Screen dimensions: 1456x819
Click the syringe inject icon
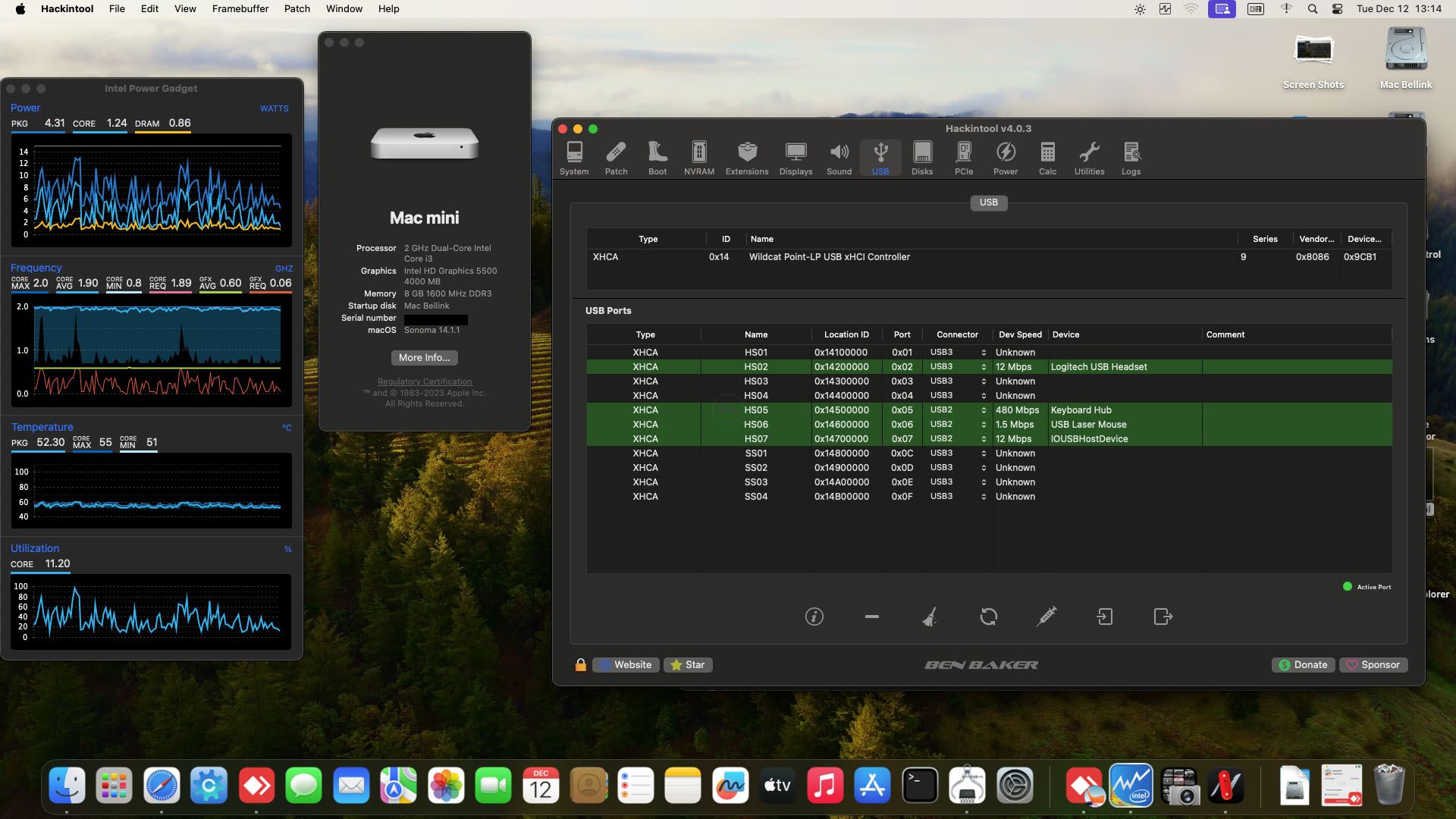click(1046, 617)
